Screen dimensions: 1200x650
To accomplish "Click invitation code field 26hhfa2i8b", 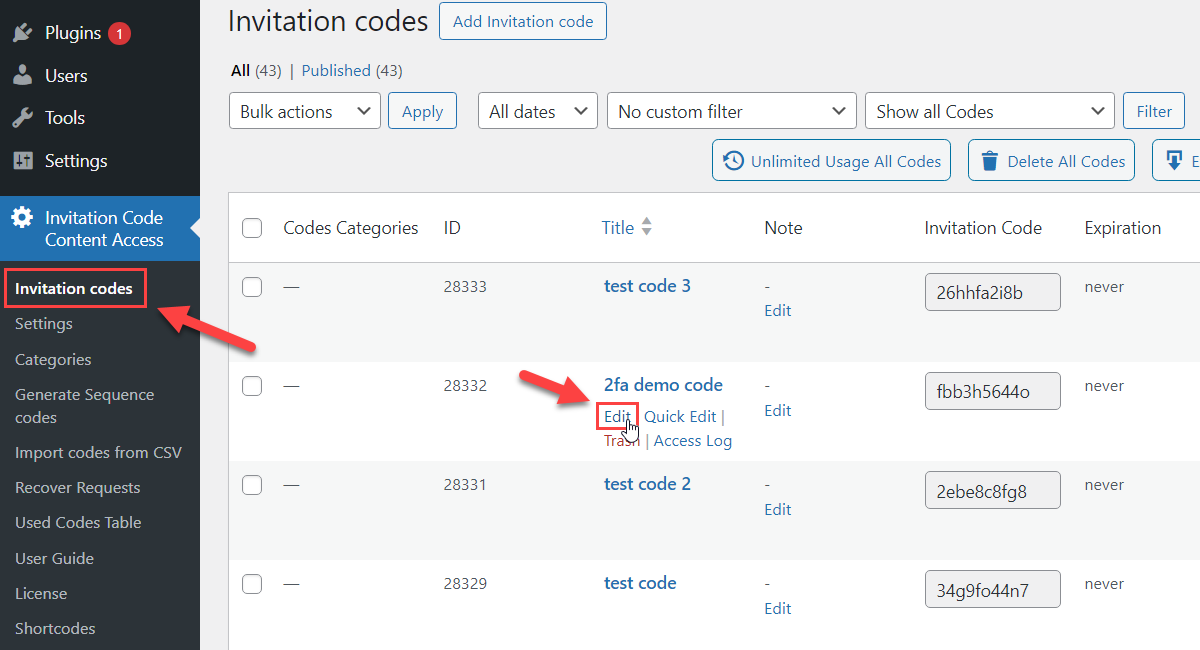I will [992, 292].
